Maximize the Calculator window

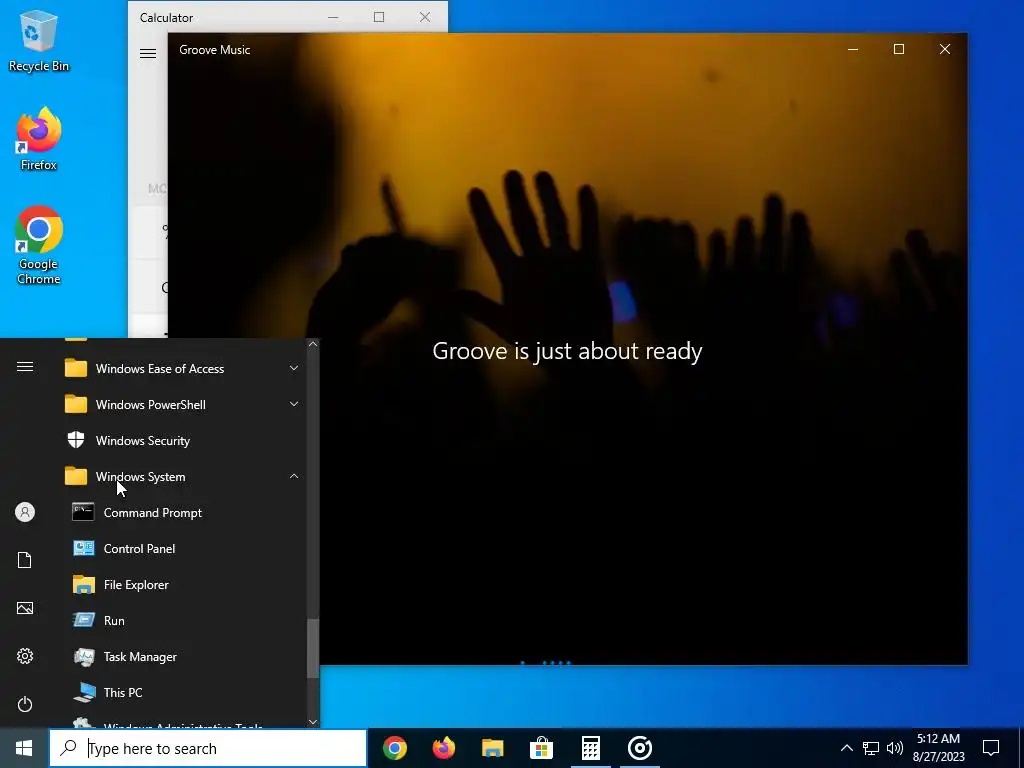point(379,17)
